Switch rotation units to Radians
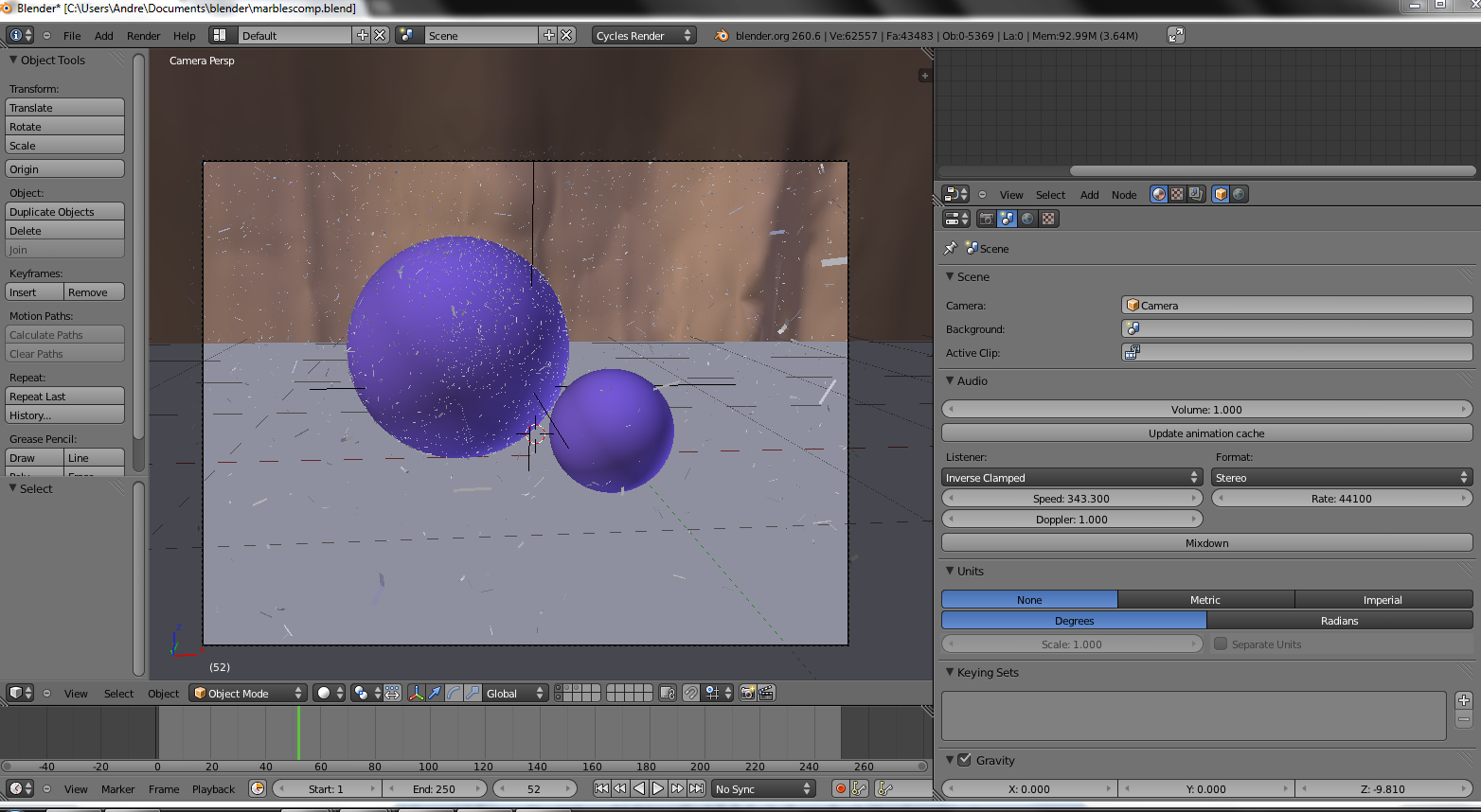 coord(1339,621)
